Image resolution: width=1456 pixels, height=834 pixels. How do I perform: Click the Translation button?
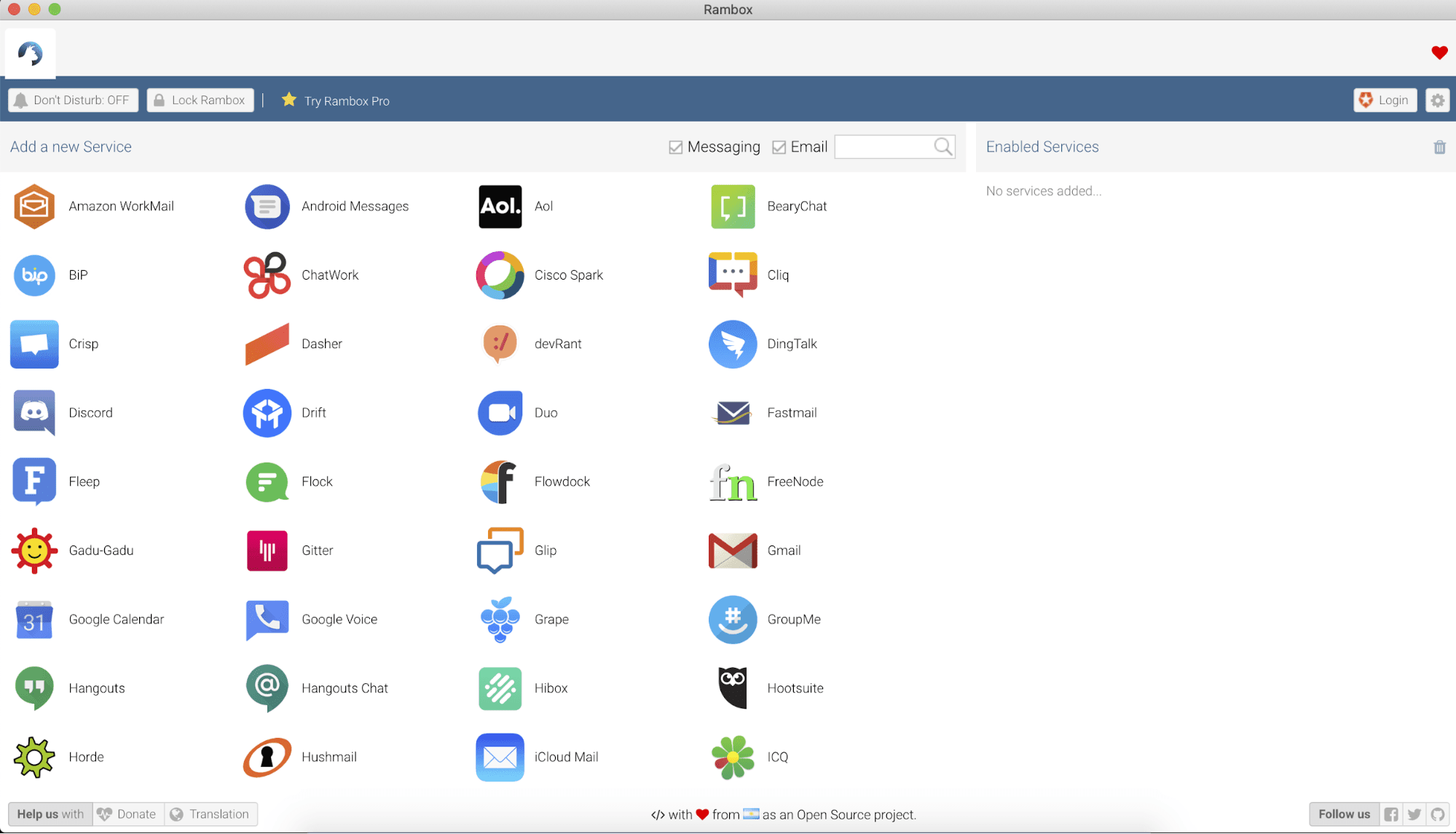210,814
